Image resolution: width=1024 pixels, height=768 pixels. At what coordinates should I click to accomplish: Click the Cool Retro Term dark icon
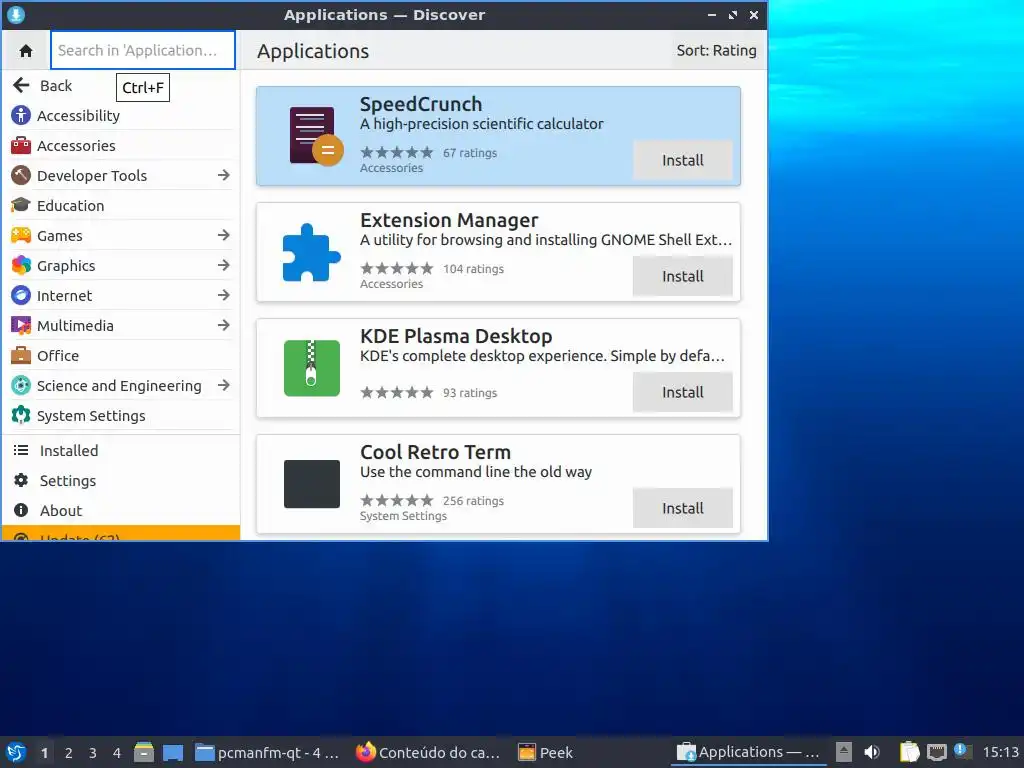[x=312, y=484]
